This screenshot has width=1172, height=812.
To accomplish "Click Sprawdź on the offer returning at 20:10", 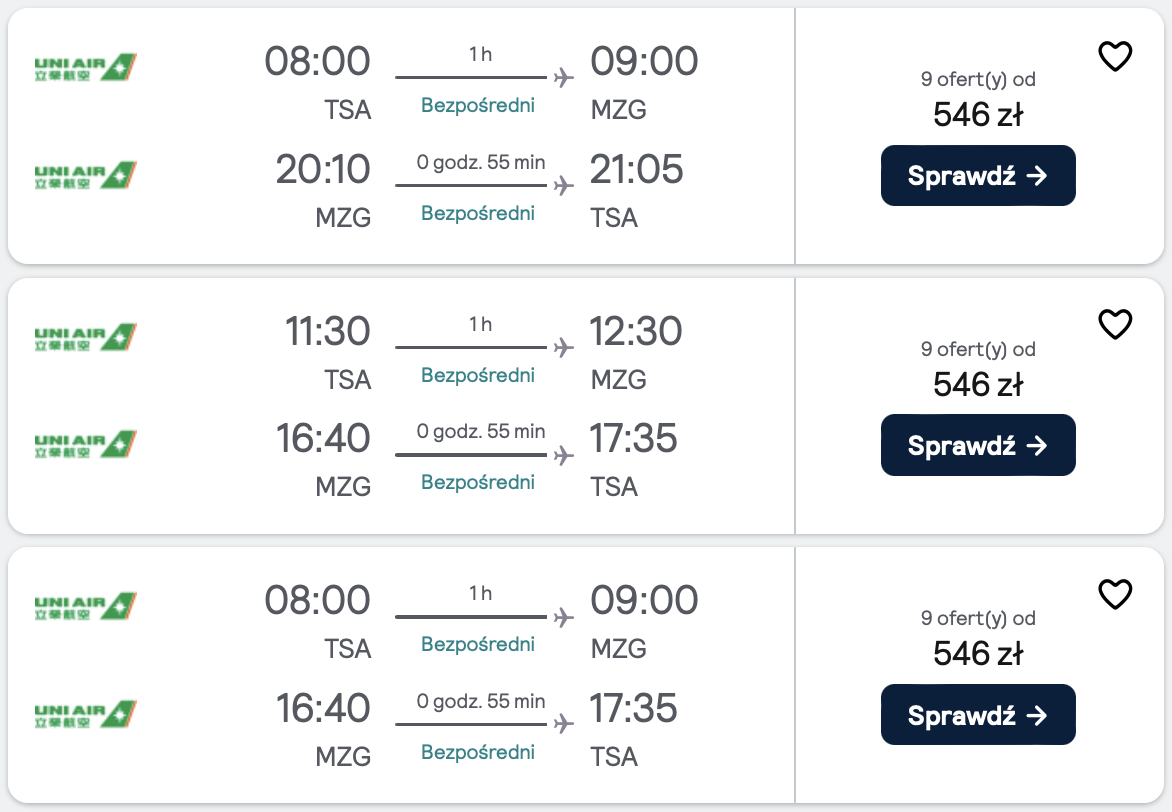I will 977,176.
